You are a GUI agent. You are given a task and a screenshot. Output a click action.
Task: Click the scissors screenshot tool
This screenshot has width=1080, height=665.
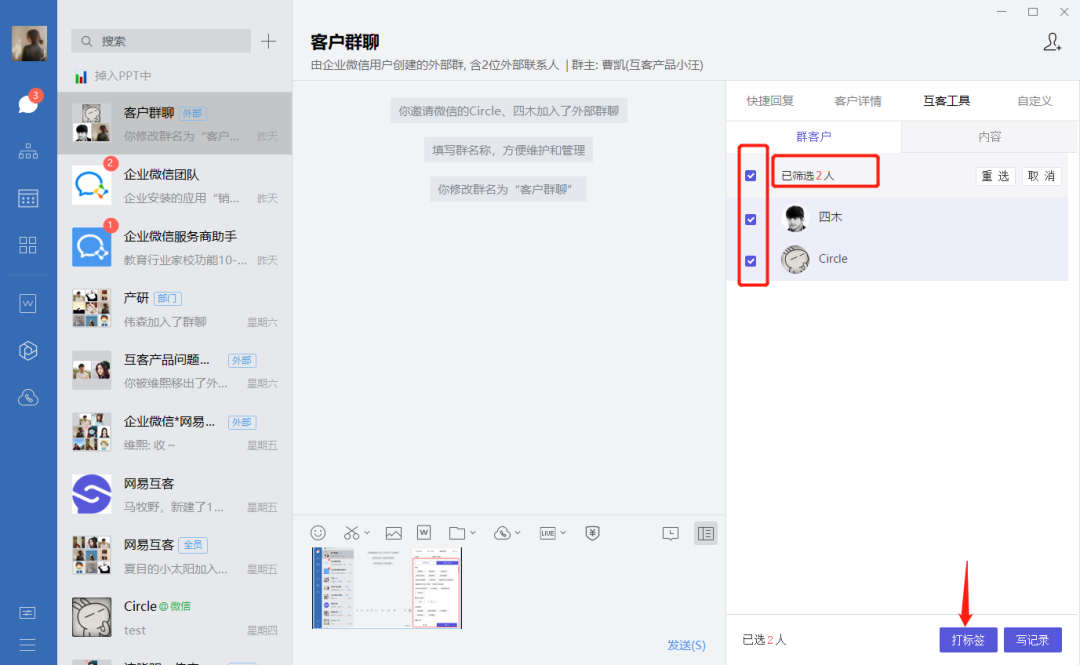coord(351,533)
